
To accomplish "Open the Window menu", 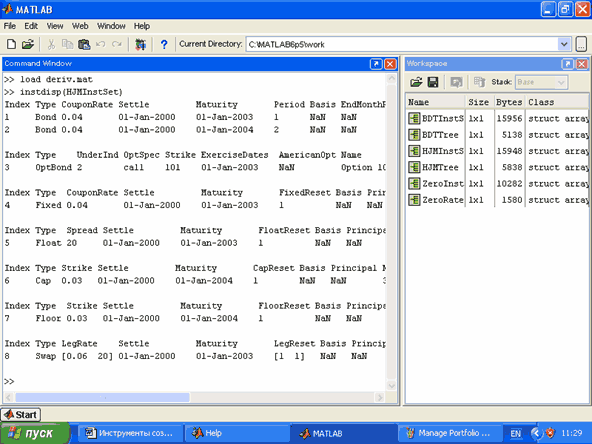I will click(111, 26).
